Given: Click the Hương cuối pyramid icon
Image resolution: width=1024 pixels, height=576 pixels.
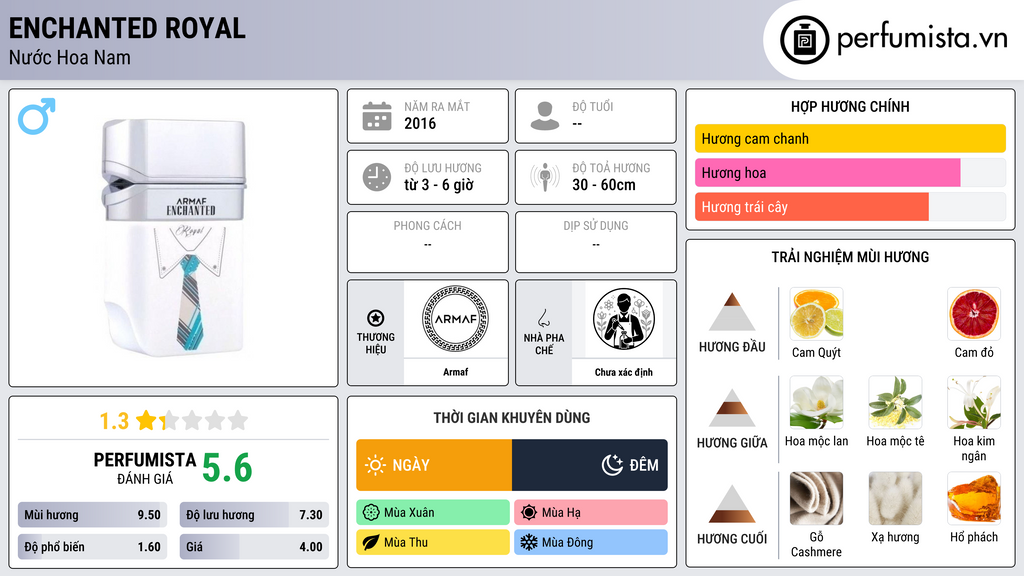Looking at the screenshot, I should point(732,504).
